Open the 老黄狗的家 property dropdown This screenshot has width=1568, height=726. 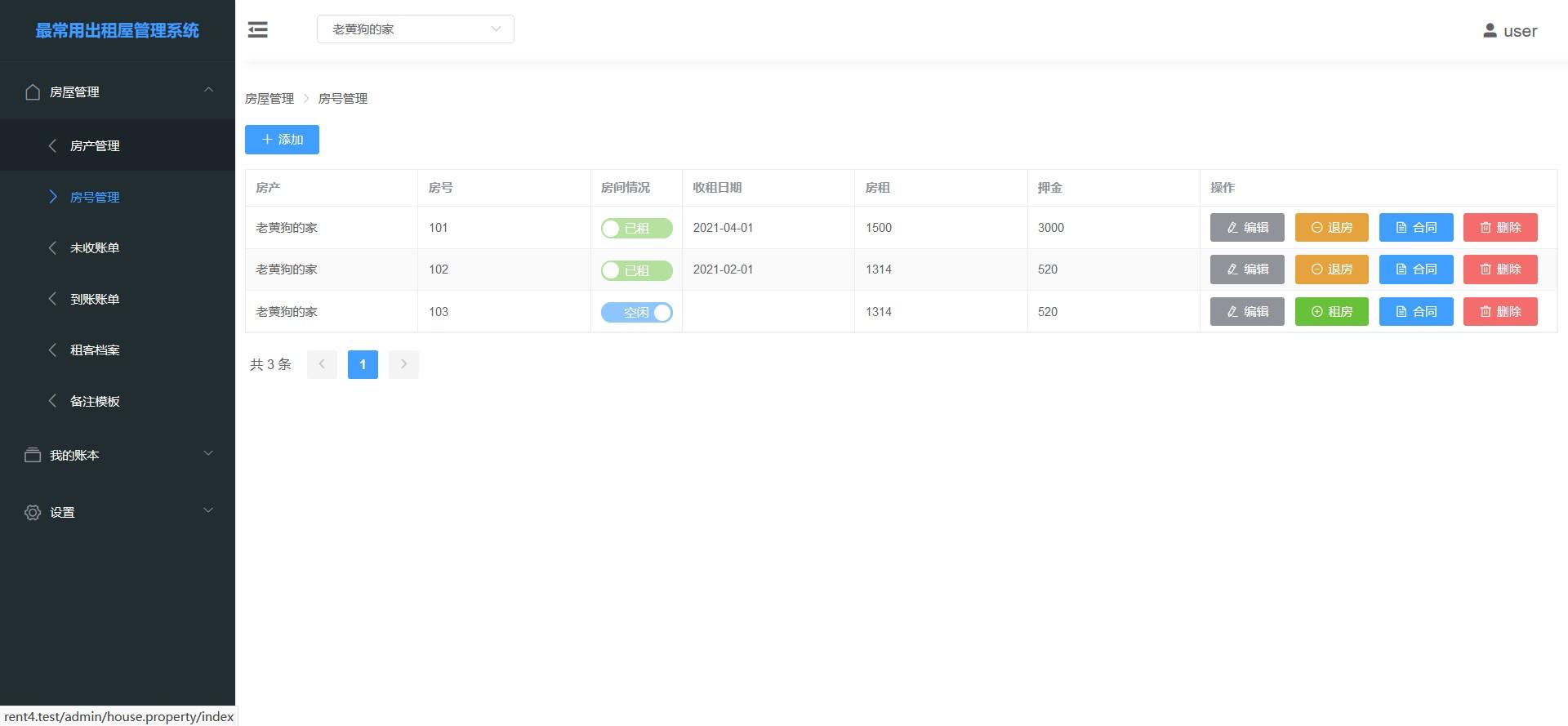pyautogui.click(x=416, y=29)
